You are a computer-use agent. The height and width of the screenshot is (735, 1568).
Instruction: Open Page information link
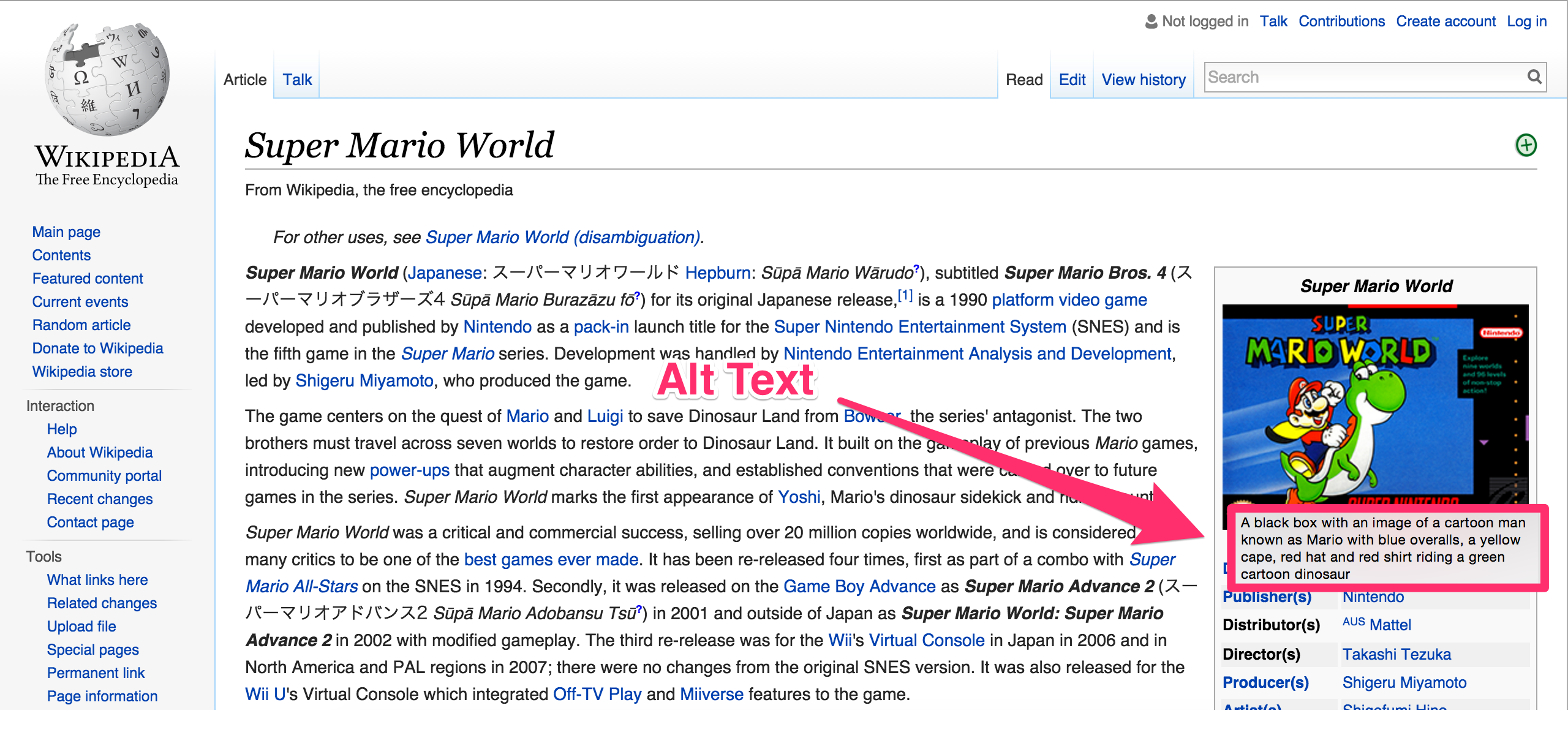102,696
